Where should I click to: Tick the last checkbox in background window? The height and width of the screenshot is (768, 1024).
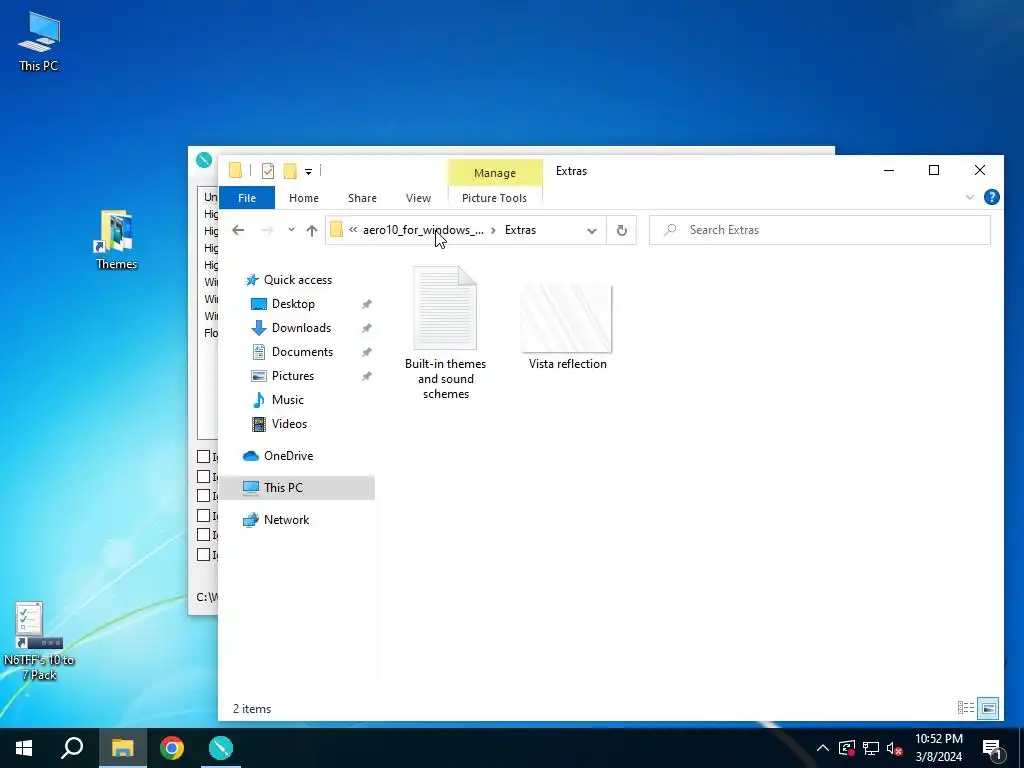tap(204, 554)
